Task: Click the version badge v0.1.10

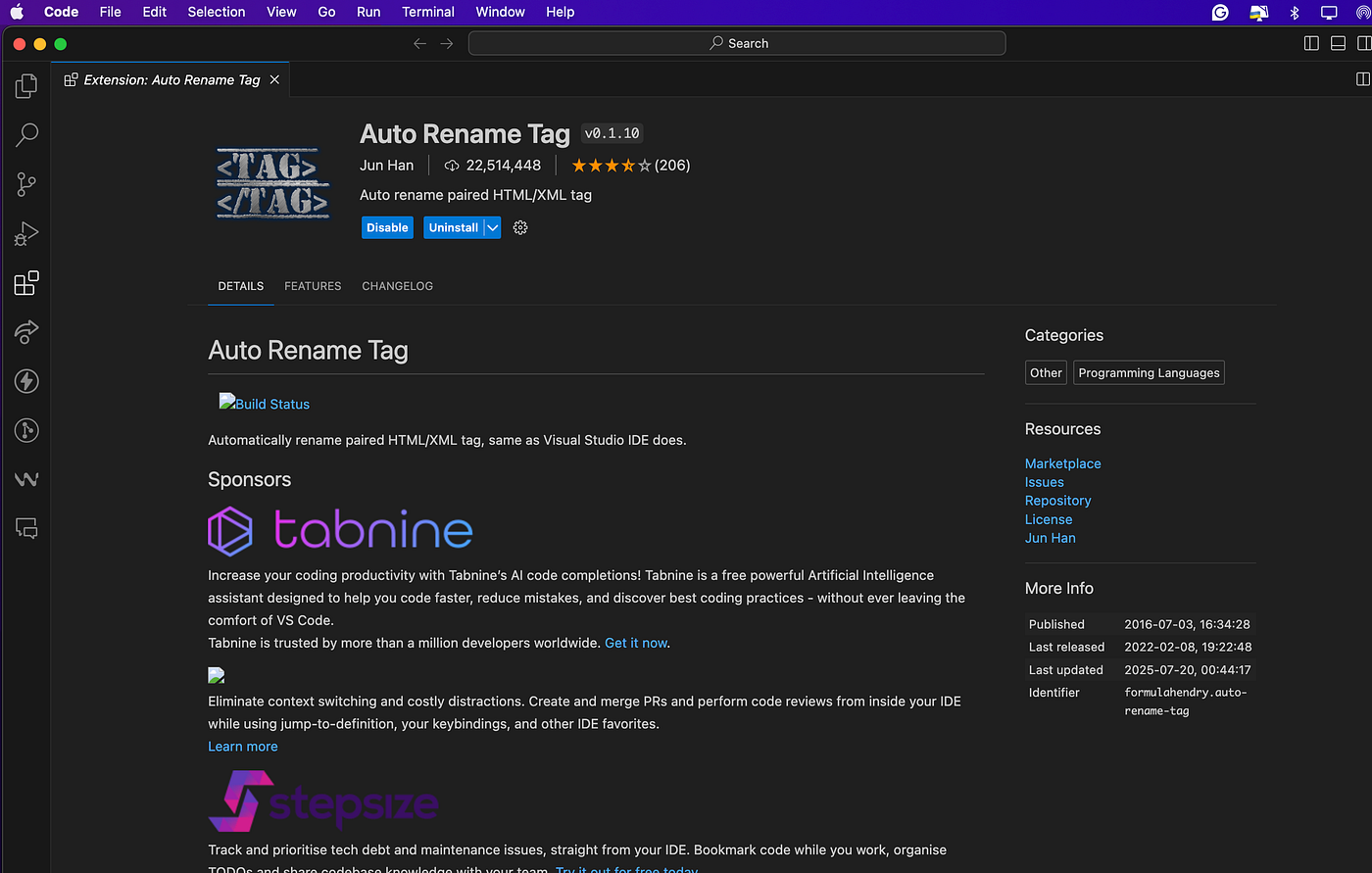Action: (x=612, y=133)
